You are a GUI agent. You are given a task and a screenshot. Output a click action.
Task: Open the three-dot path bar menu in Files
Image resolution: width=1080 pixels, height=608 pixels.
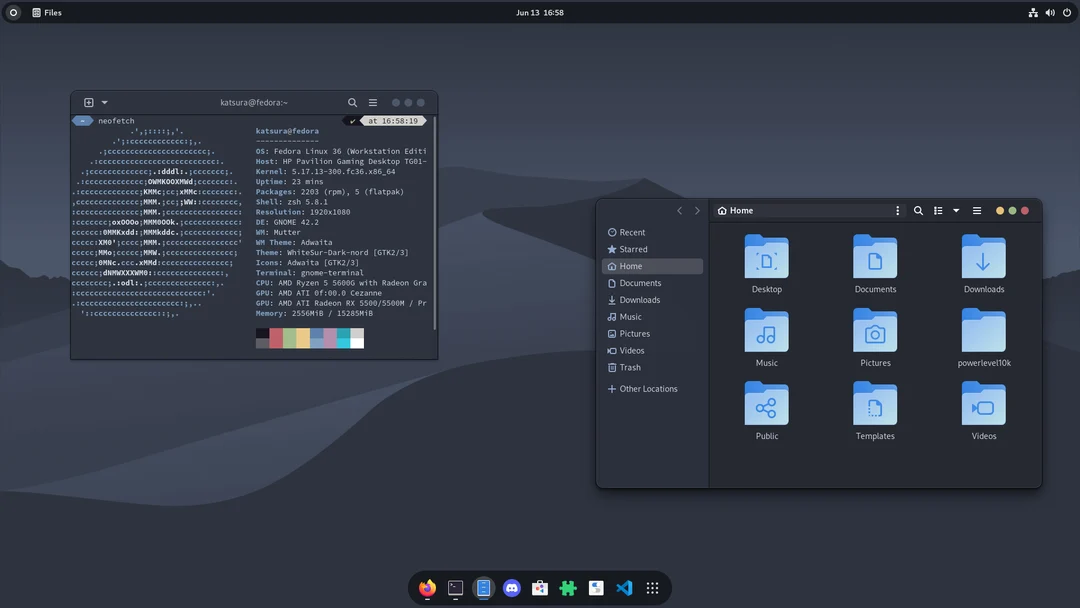[x=897, y=210]
